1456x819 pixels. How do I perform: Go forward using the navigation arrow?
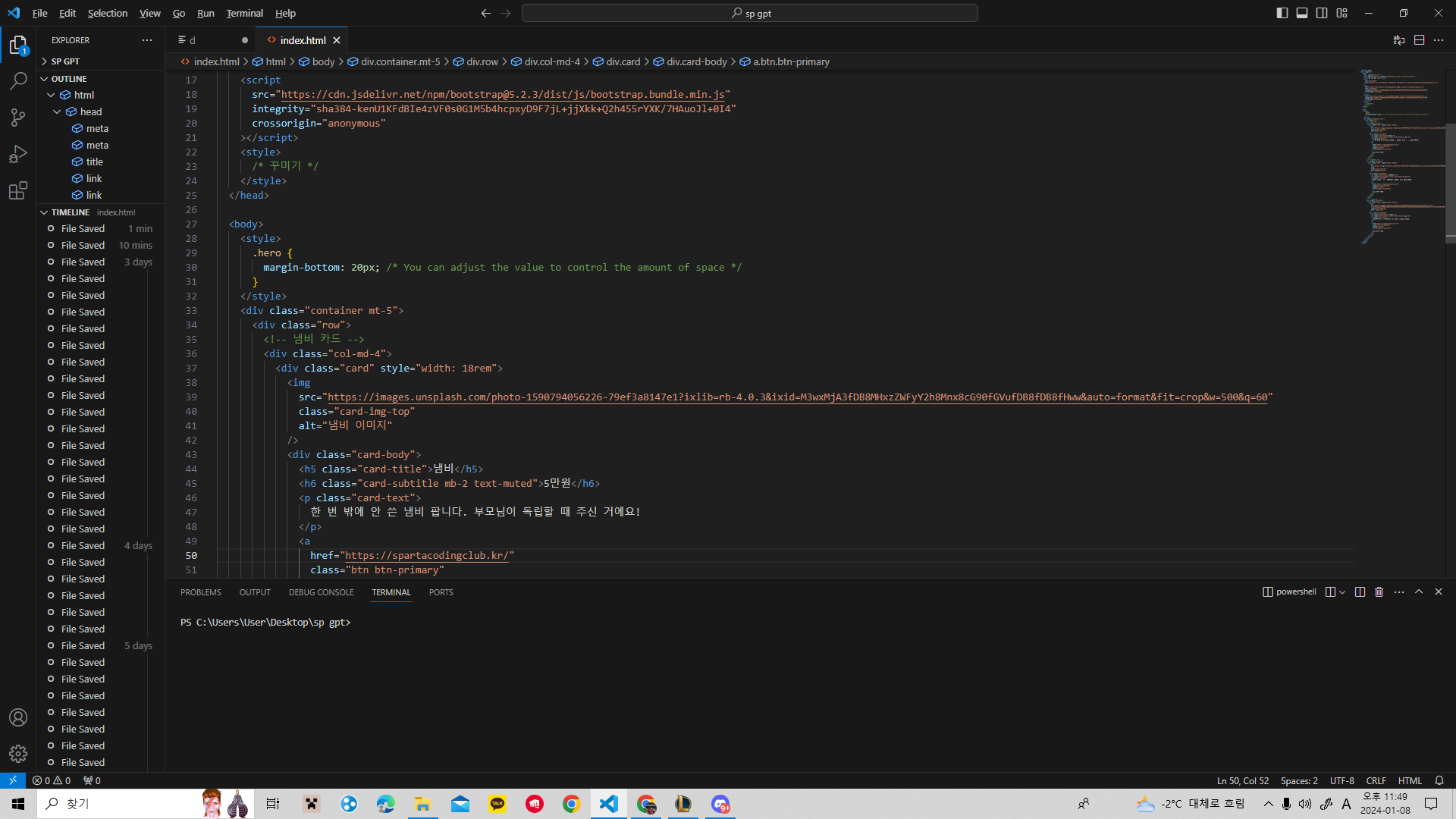tap(506, 13)
